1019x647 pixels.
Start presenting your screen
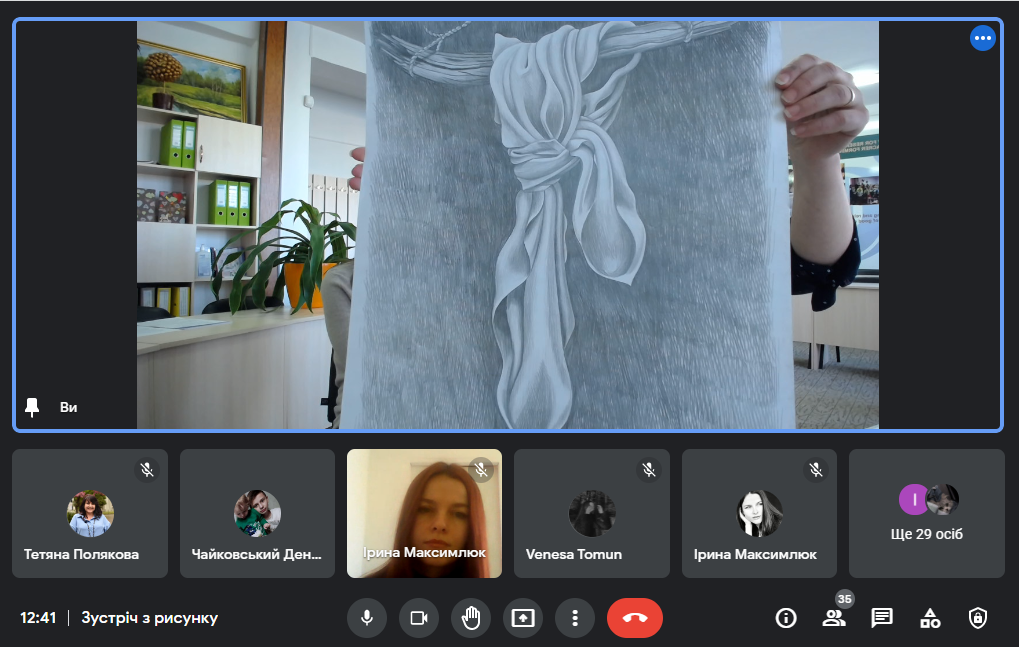523,618
